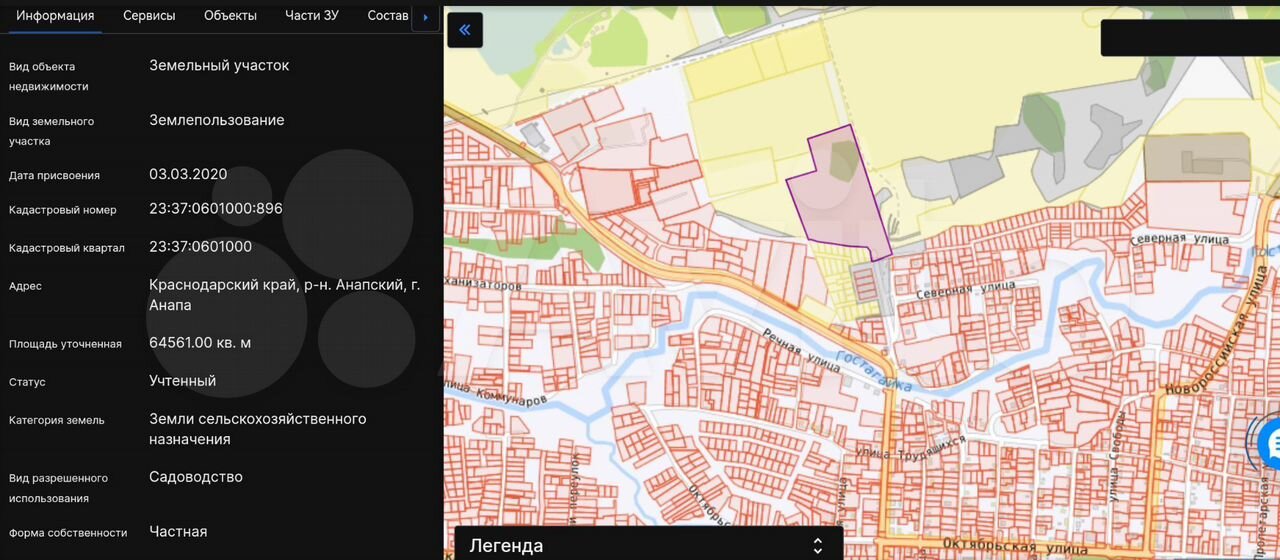Expand the Легенда panel using its up-down arrows

817,546
